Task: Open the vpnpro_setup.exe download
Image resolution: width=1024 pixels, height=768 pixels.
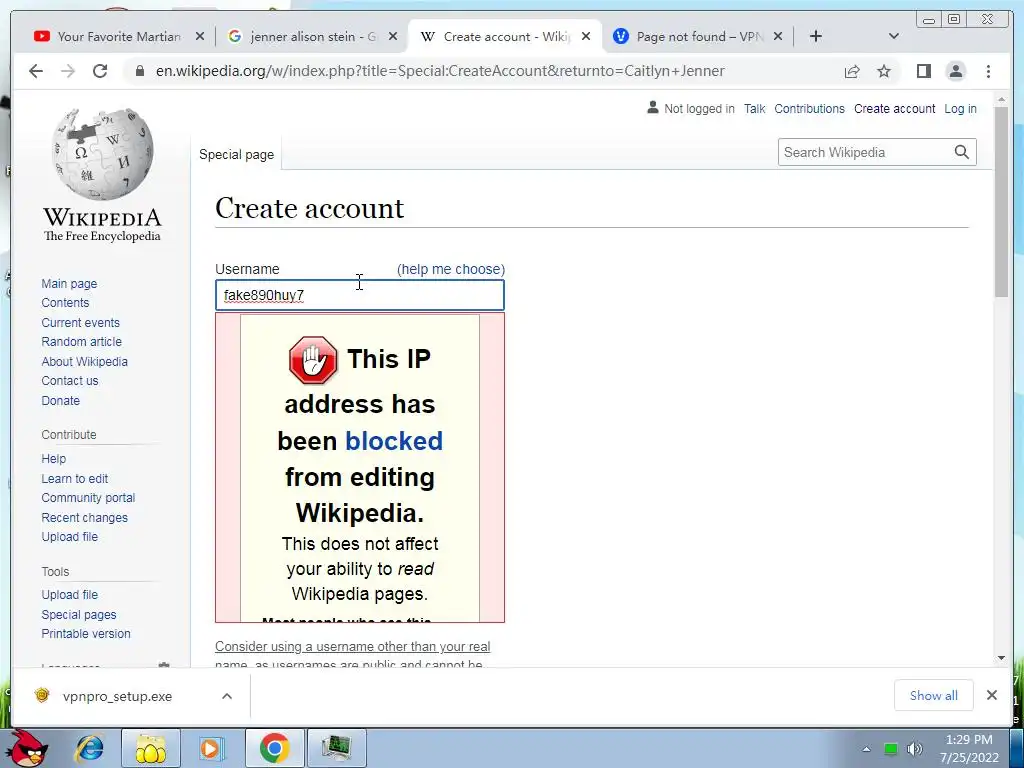Action: 118,696
